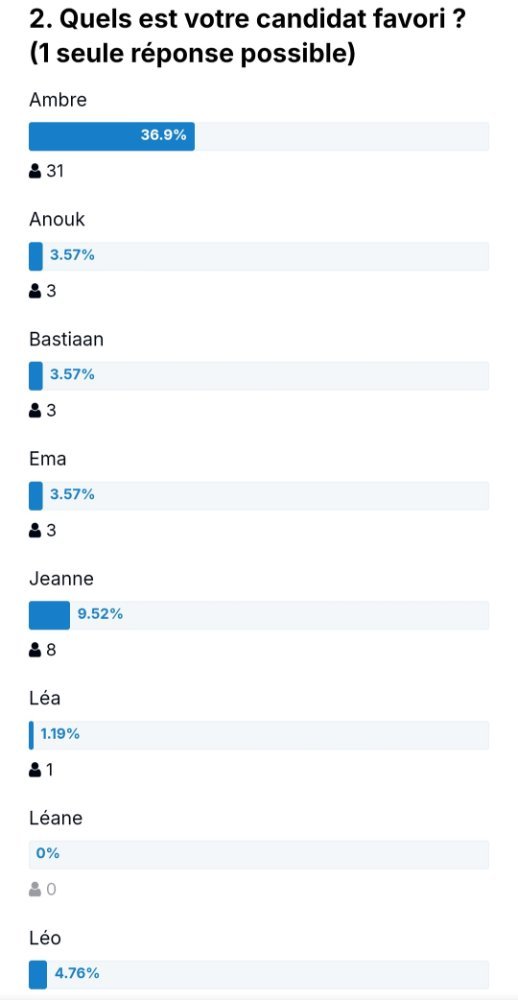The height and width of the screenshot is (1000, 518).
Task: Click the candidate name Ambre
Action: coord(58,100)
